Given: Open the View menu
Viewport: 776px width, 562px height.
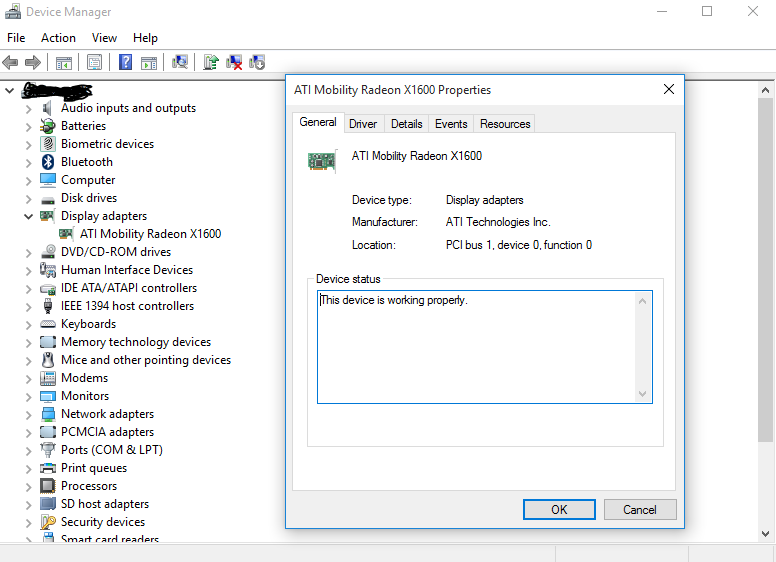Looking at the screenshot, I should [x=104, y=38].
